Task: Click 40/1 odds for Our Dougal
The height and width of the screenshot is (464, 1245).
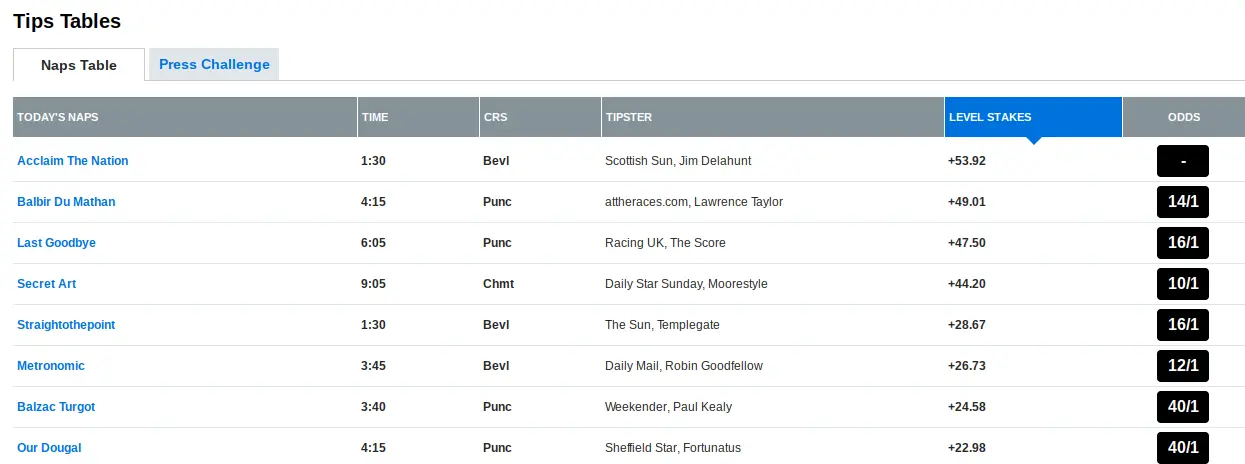Action: pos(1183,448)
